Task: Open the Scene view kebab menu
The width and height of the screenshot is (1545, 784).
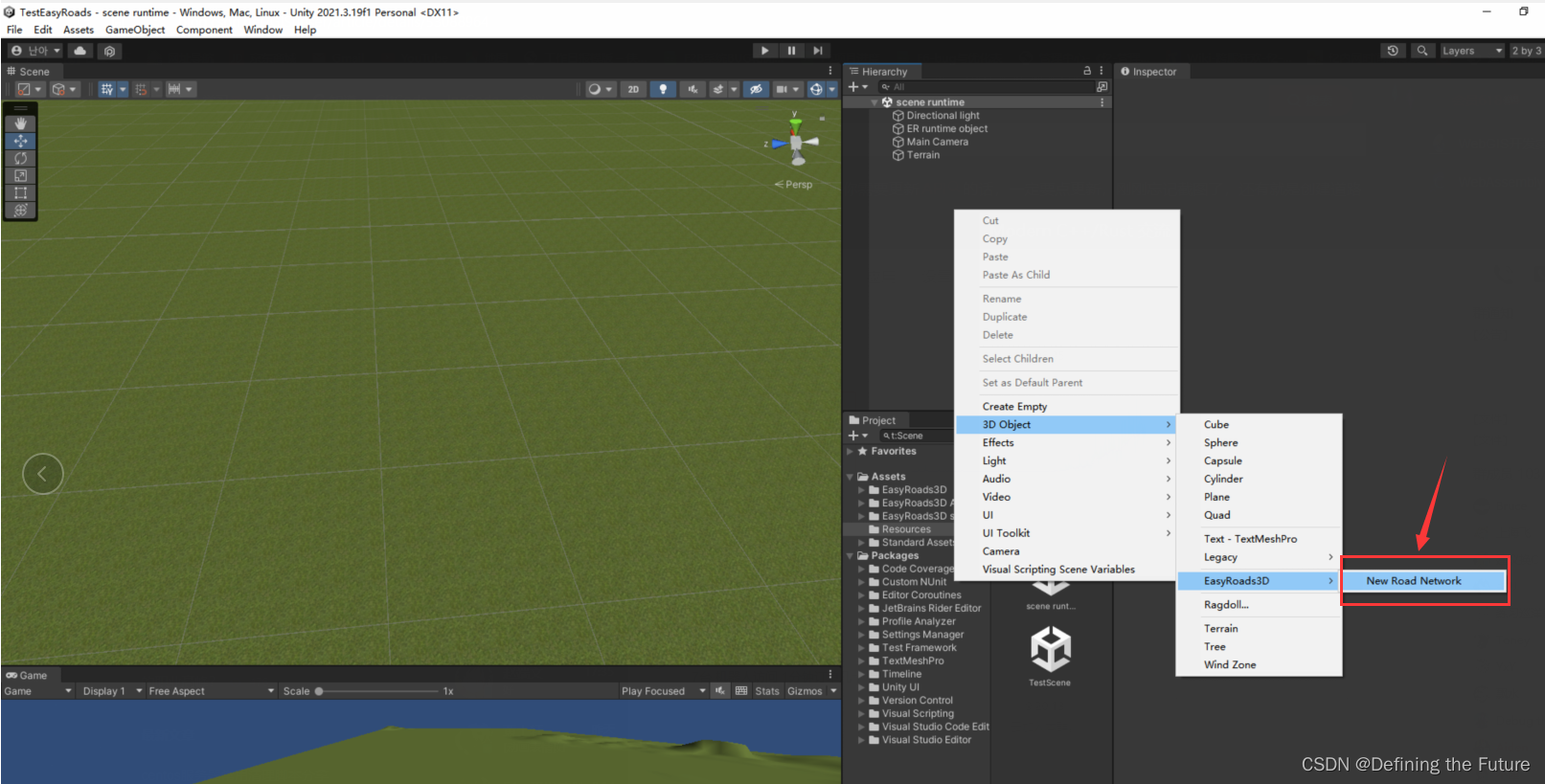Action: 830,71
